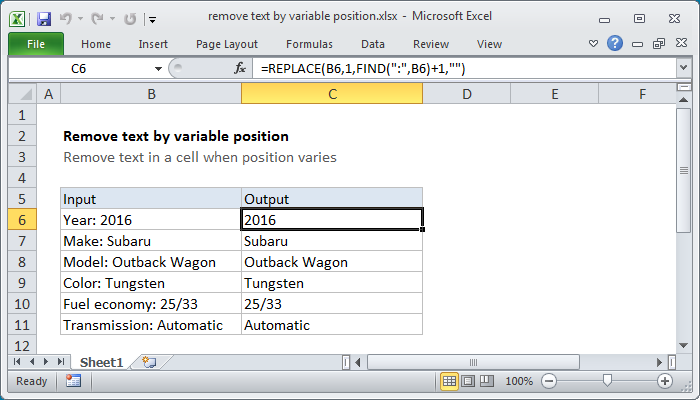Click the Excel application icon in title bar
This screenshot has height=400, width=700.
[17, 19]
